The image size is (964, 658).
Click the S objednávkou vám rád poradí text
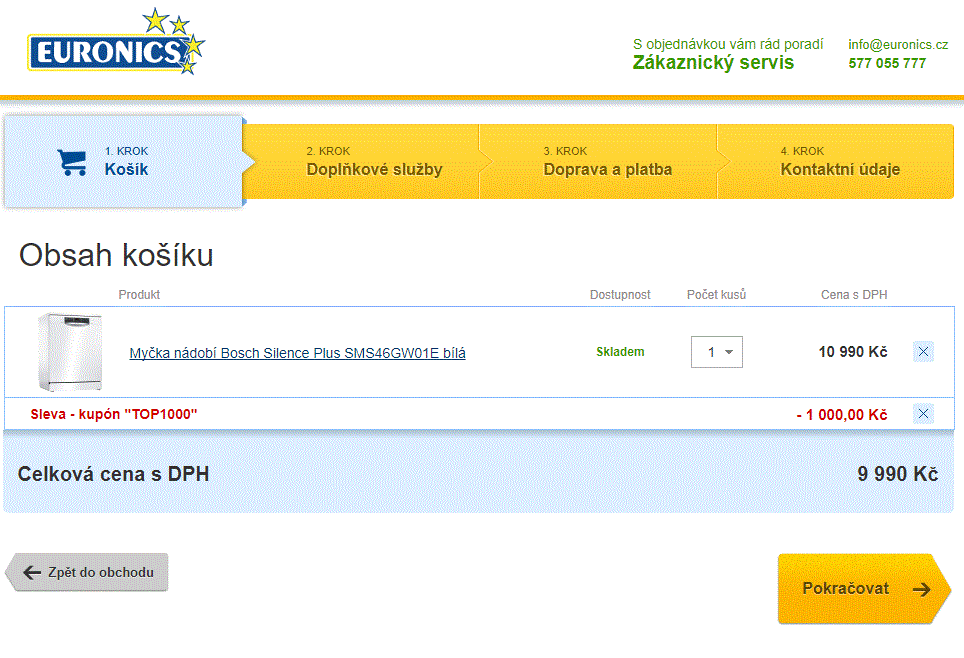pos(728,44)
